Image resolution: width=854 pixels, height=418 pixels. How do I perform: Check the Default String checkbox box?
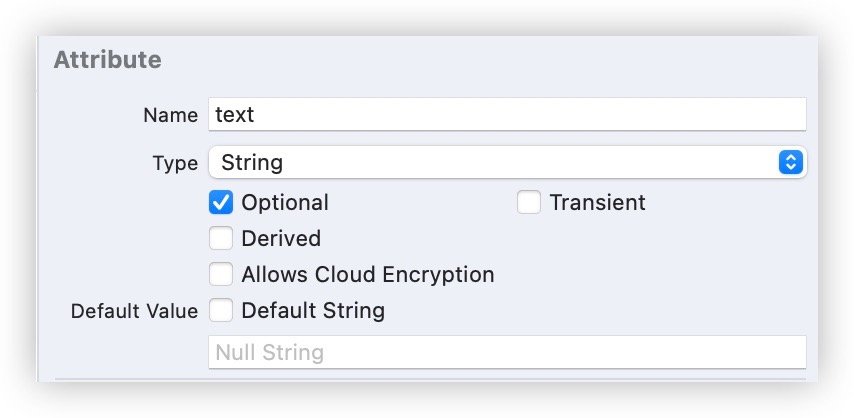click(221, 311)
